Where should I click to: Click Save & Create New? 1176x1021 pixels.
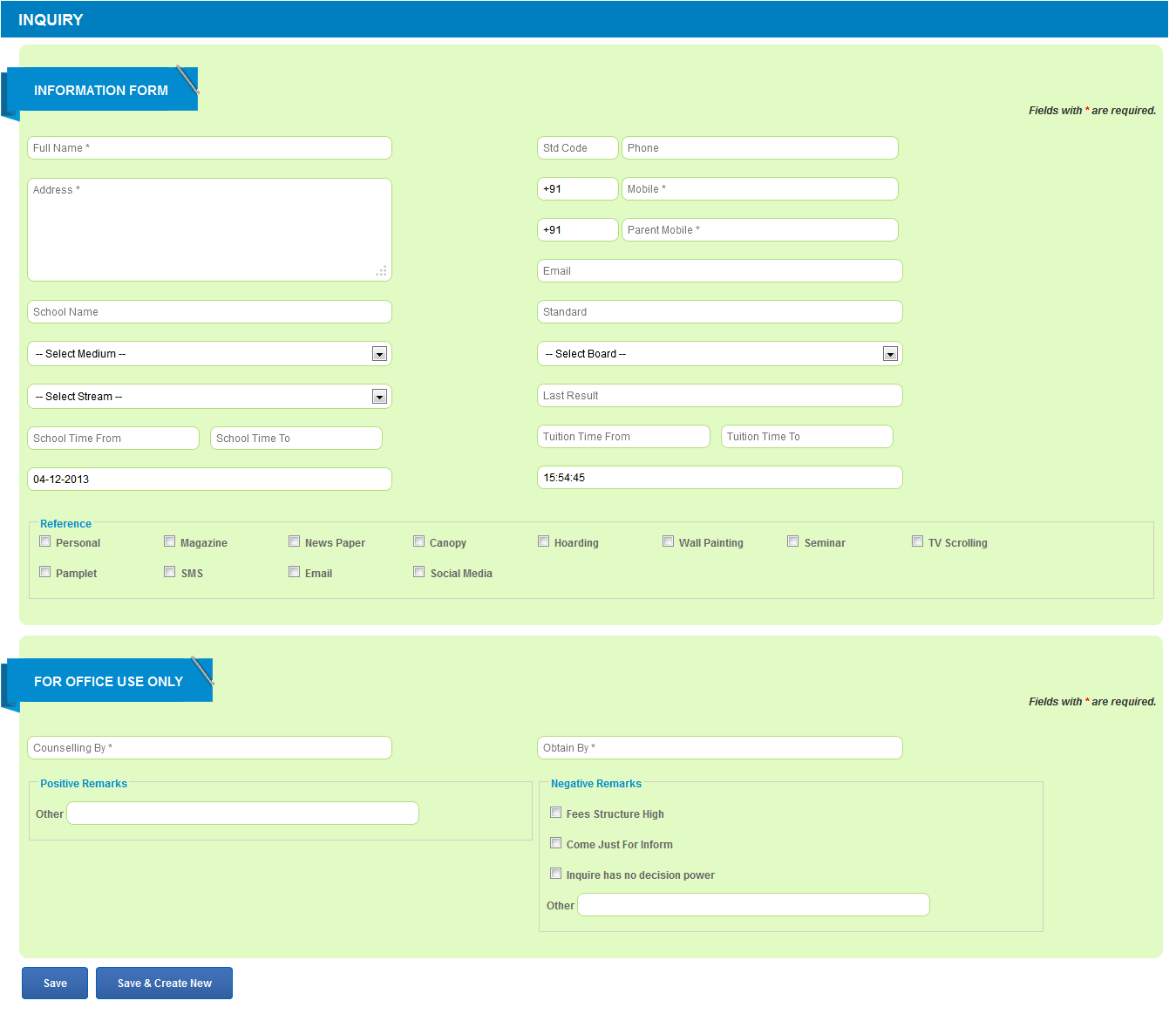click(x=164, y=983)
